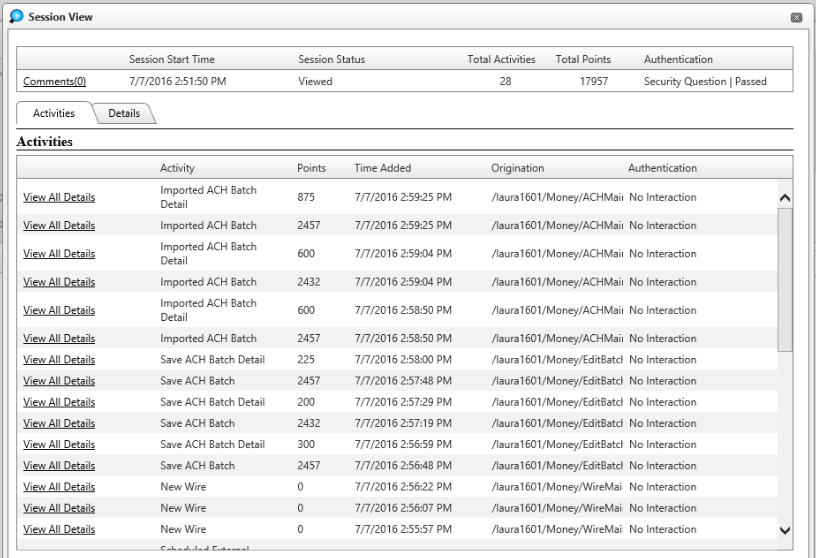View All Details for 875-point Imported ACH Batch Detail
Screen dimensions: 816x558
point(59,198)
